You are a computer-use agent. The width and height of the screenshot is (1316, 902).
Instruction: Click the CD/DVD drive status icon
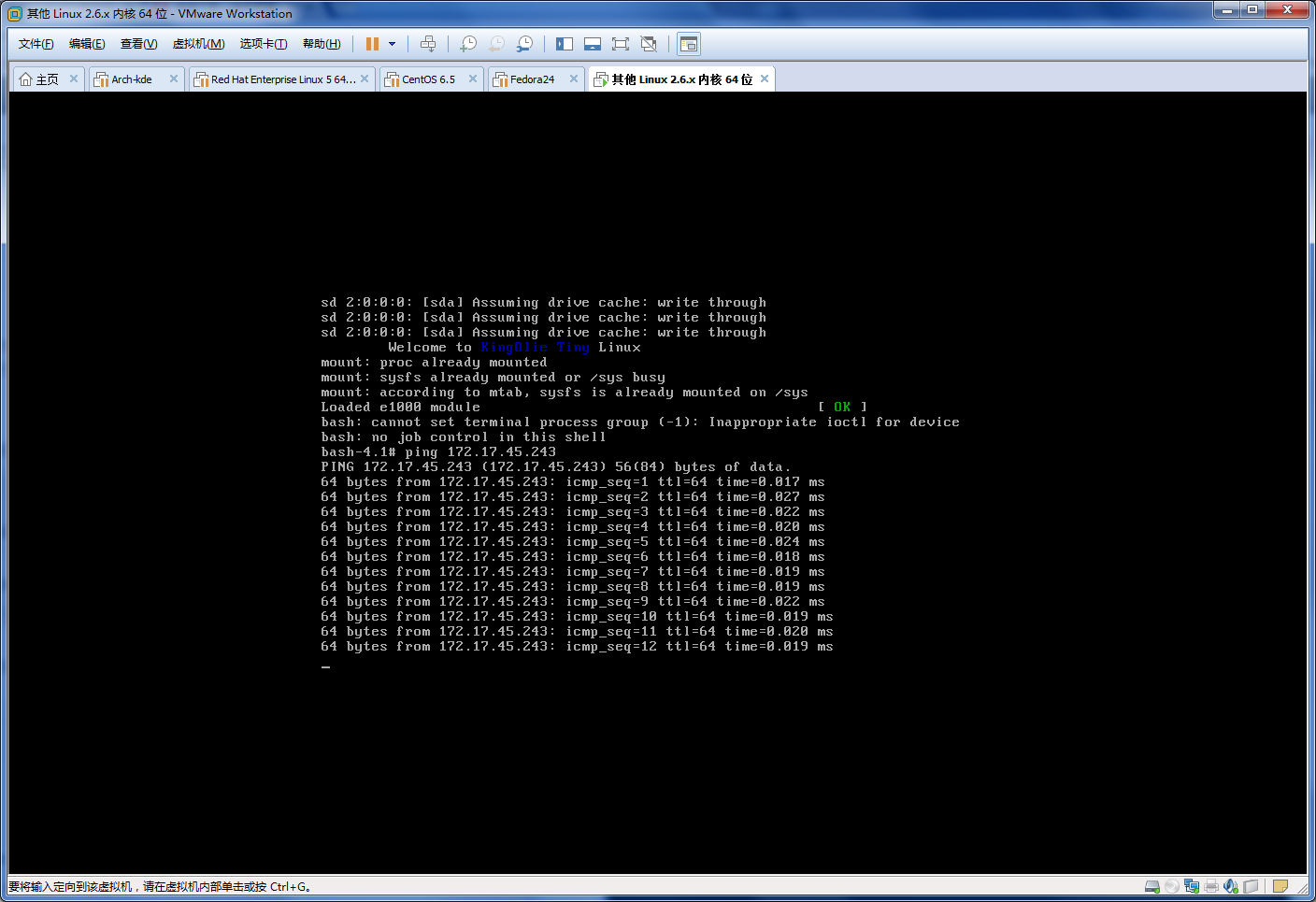click(1172, 886)
